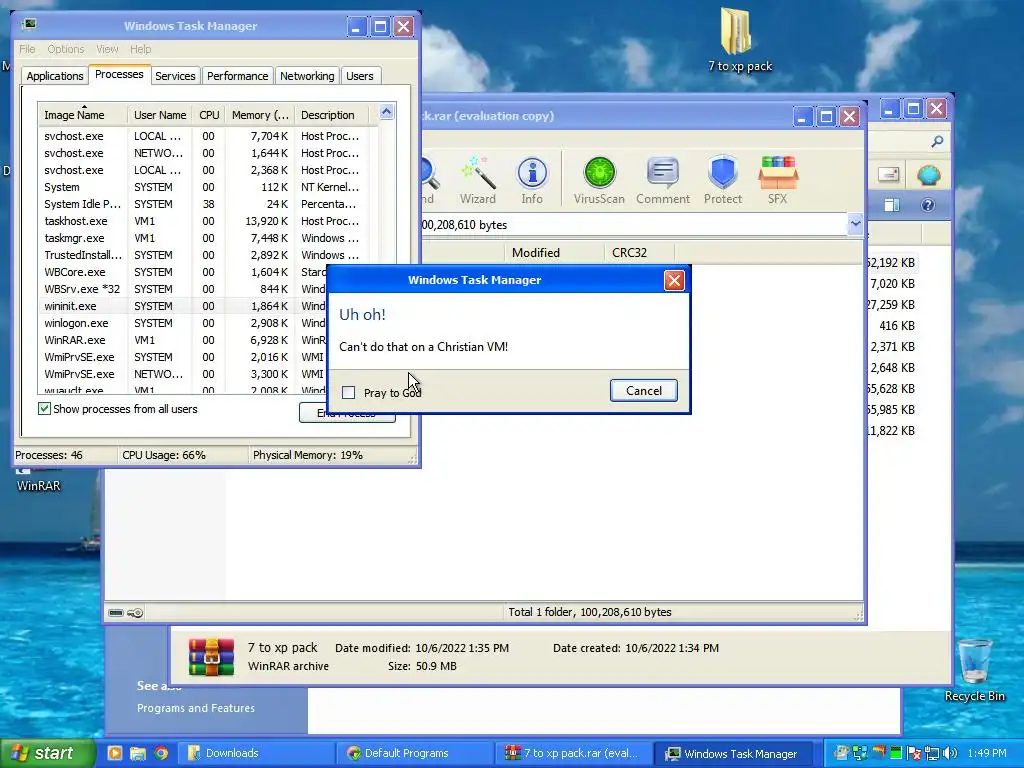Open the Start menu
The width and height of the screenshot is (1024, 768).
coord(47,753)
